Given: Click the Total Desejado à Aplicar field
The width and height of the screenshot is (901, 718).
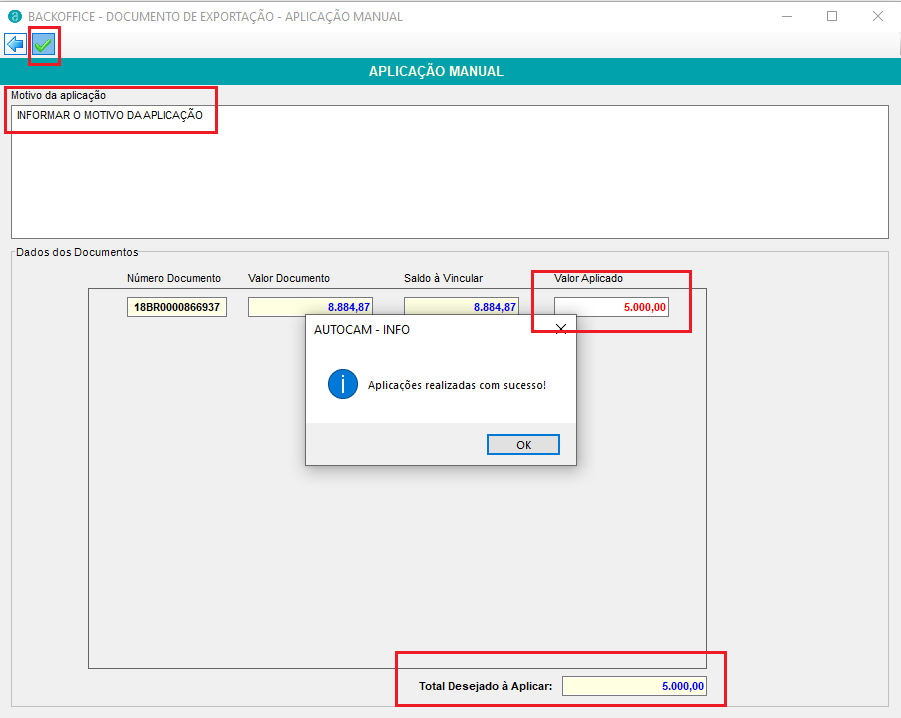Looking at the screenshot, I should (x=635, y=686).
